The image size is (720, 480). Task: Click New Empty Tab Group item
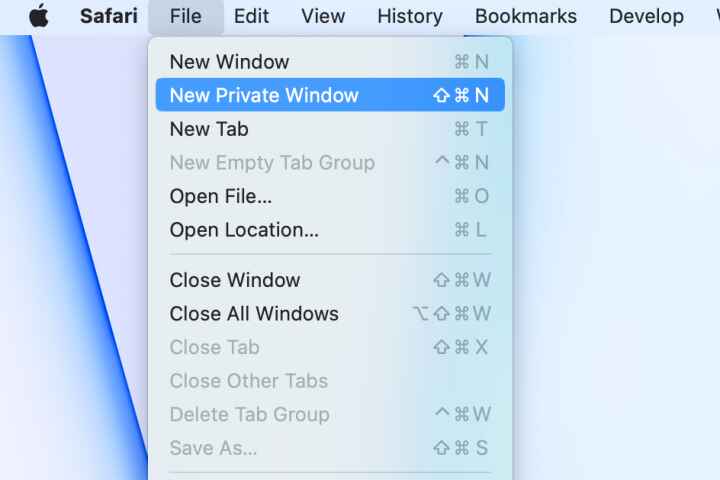pyautogui.click(x=330, y=162)
